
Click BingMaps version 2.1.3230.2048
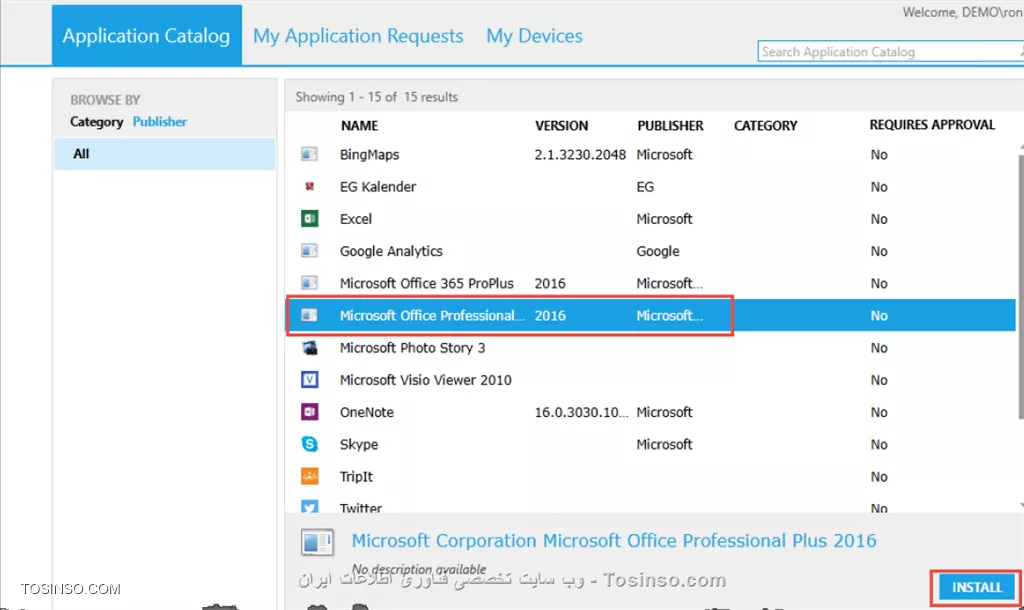580,155
